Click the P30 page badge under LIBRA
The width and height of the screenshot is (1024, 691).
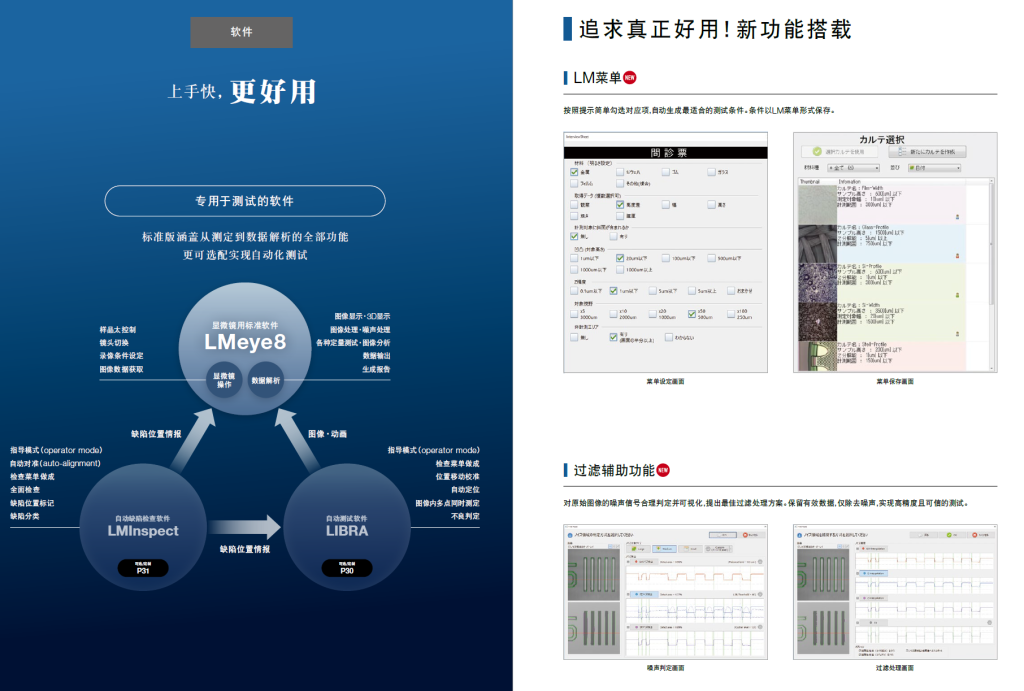[346, 569]
